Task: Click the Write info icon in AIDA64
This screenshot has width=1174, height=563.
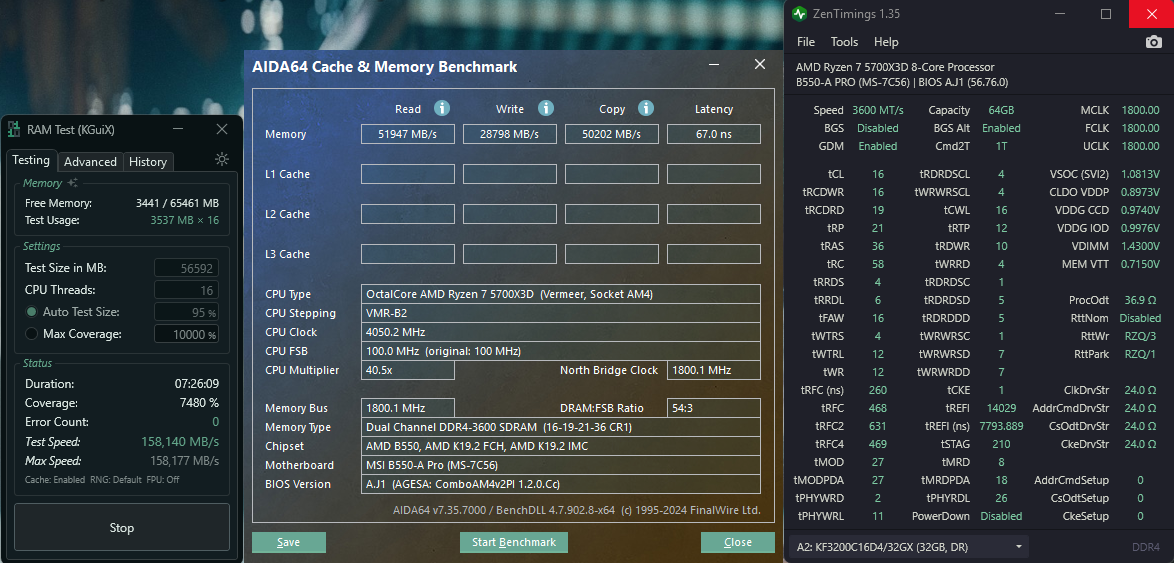Action: [x=546, y=109]
